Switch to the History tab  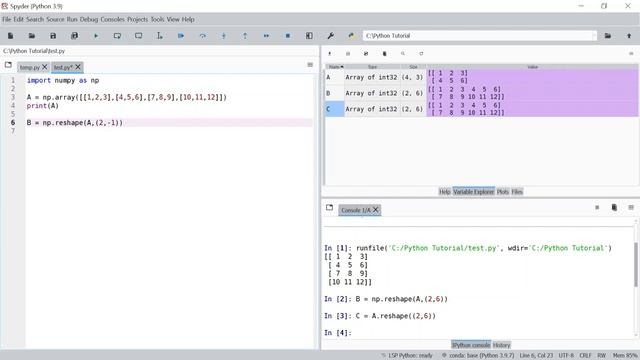tap(502, 345)
